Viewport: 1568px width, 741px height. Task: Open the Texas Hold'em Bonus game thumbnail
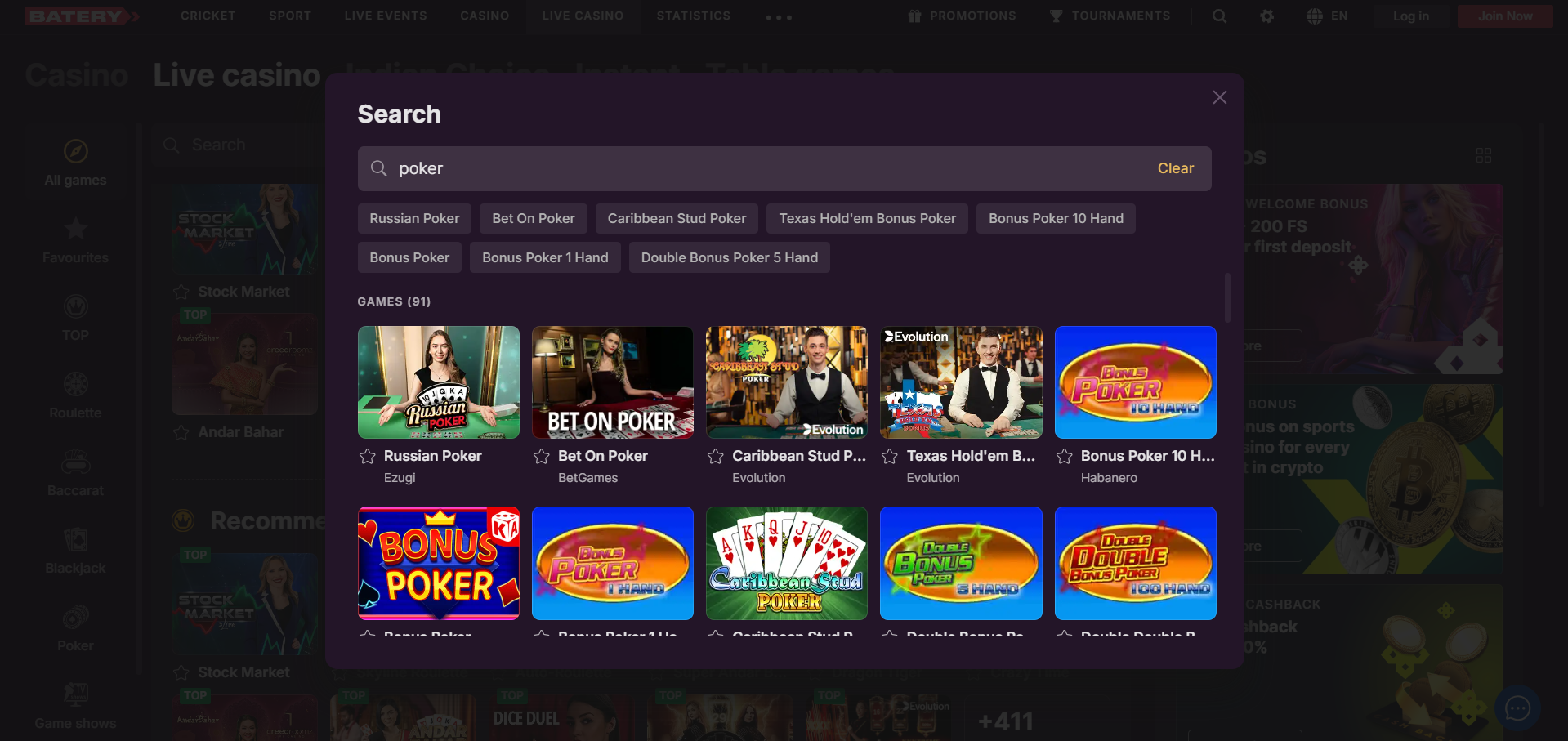pos(961,382)
